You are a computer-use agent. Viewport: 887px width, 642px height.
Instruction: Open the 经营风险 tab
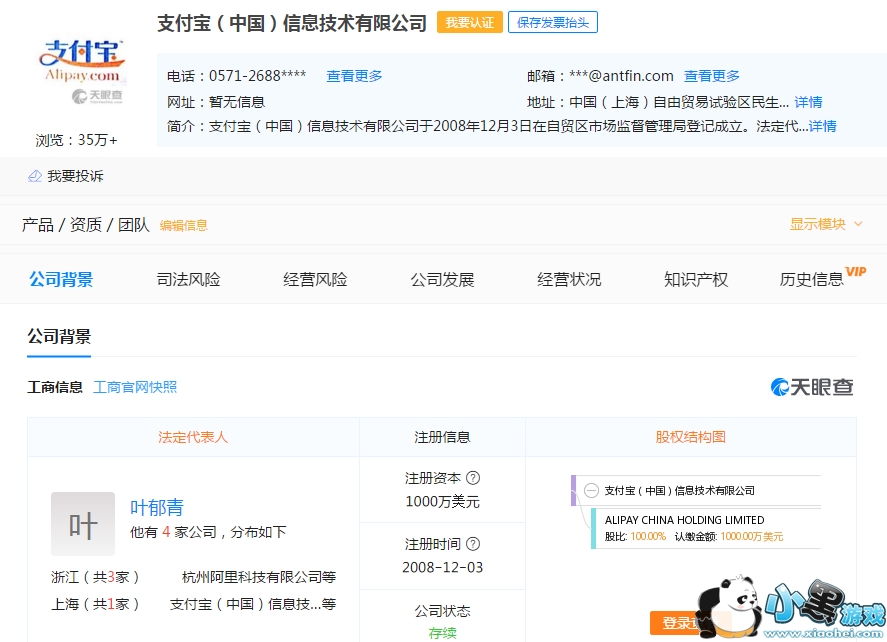point(315,279)
